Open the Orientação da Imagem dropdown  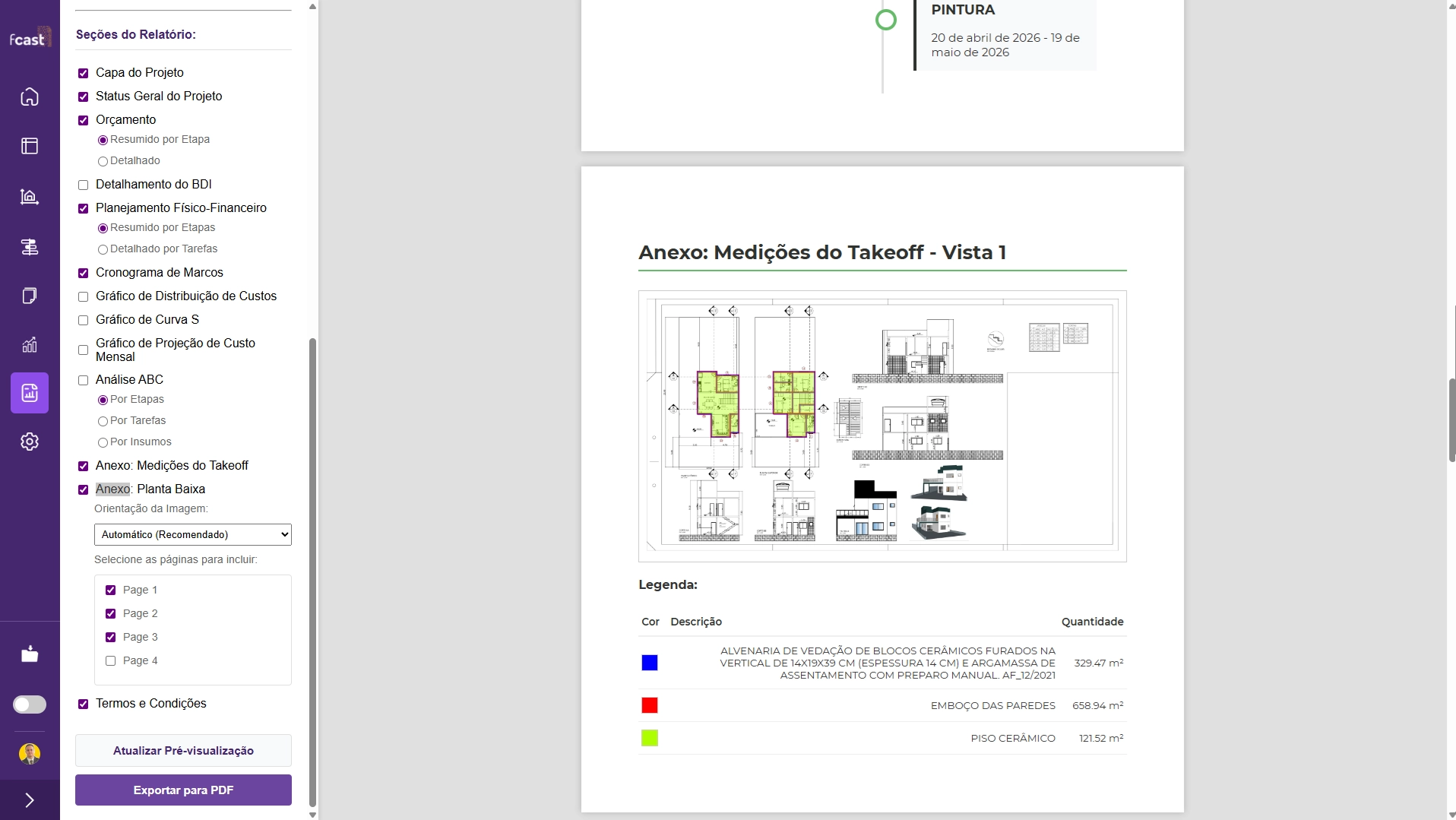pyautogui.click(x=192, y=534)
